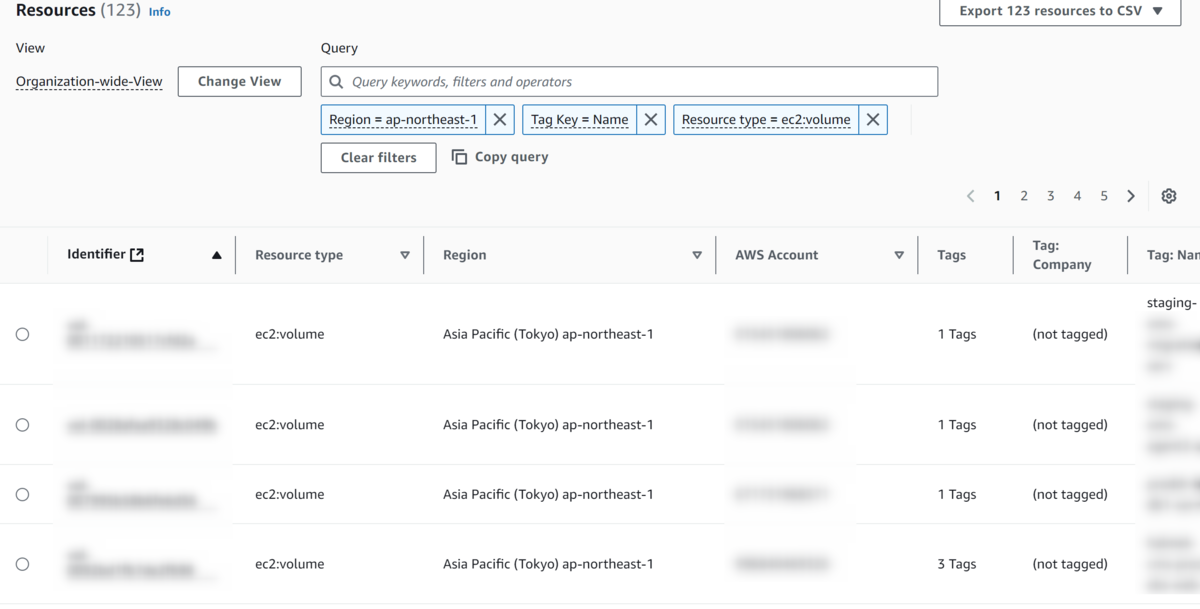
Task: Remove the Resource type ec2:volume filter
Action: coord(873,120)
